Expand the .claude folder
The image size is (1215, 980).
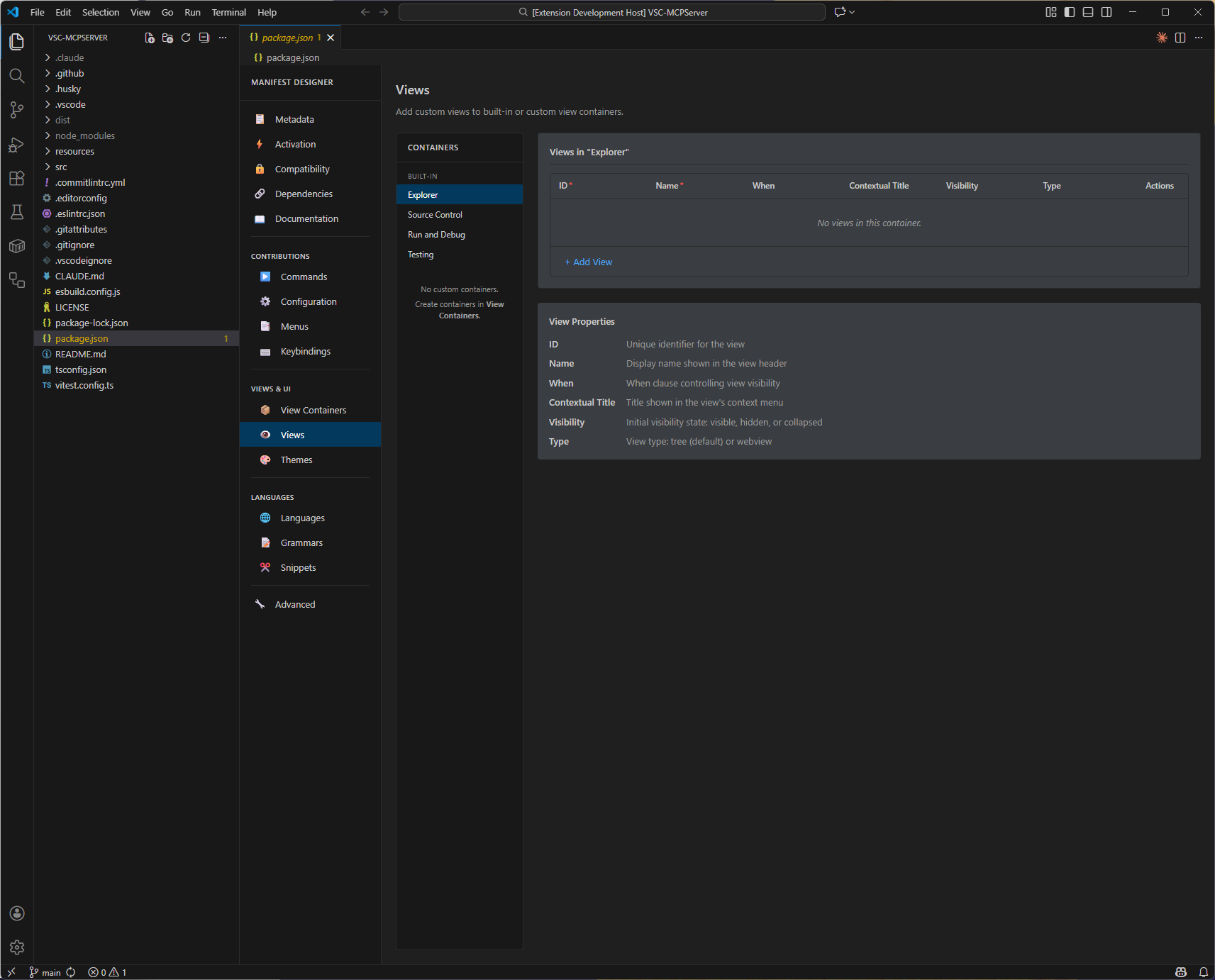136,57
